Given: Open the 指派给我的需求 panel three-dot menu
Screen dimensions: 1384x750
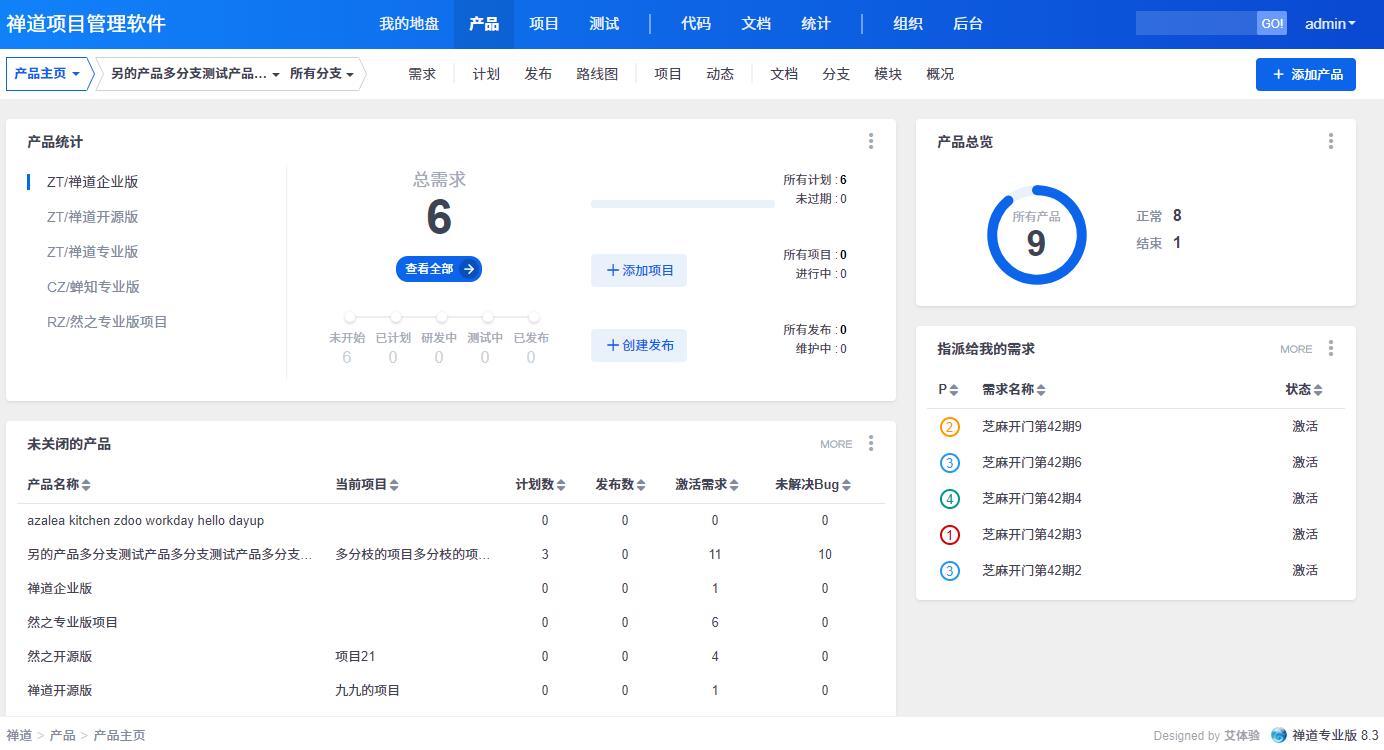Looking at the screenshot, I should pos(1331,349).
